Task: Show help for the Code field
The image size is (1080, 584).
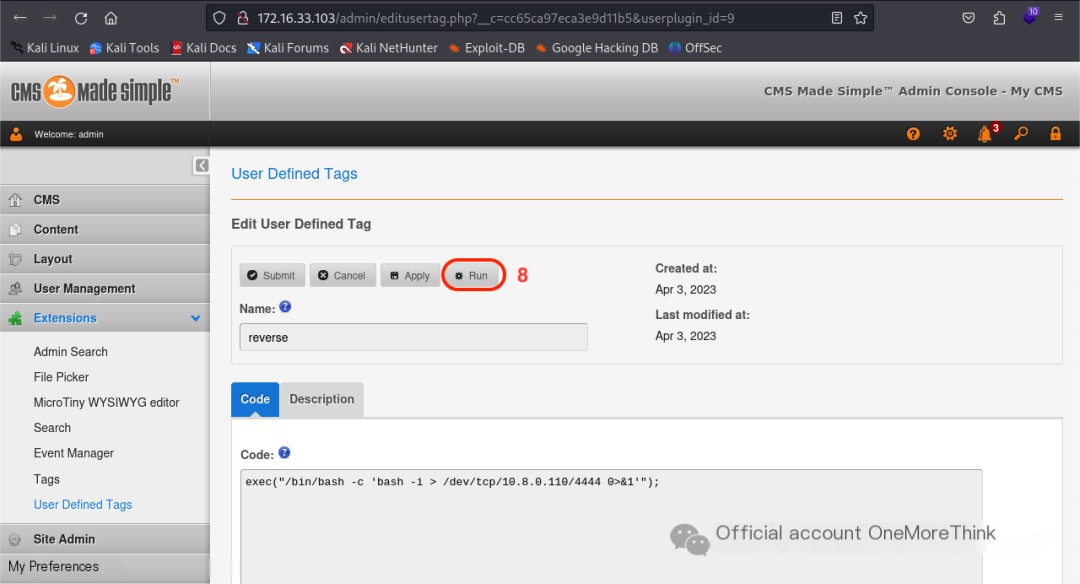Action: coord(284,452)
